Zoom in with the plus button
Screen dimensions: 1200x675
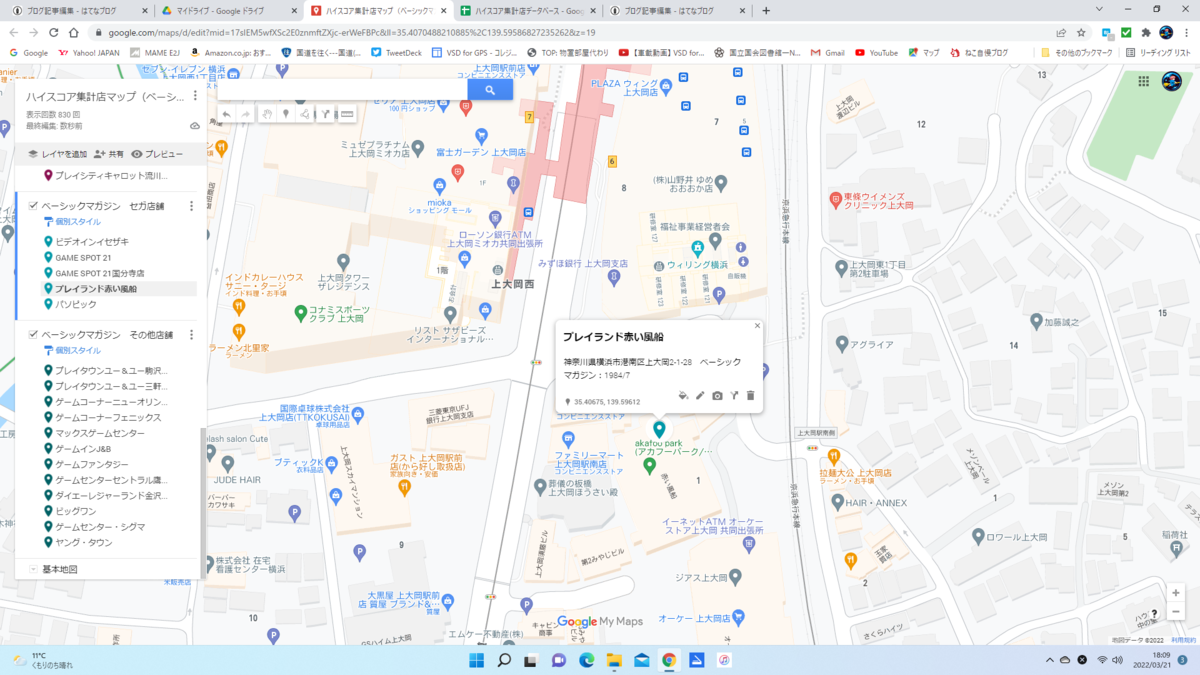point(1176,593)
